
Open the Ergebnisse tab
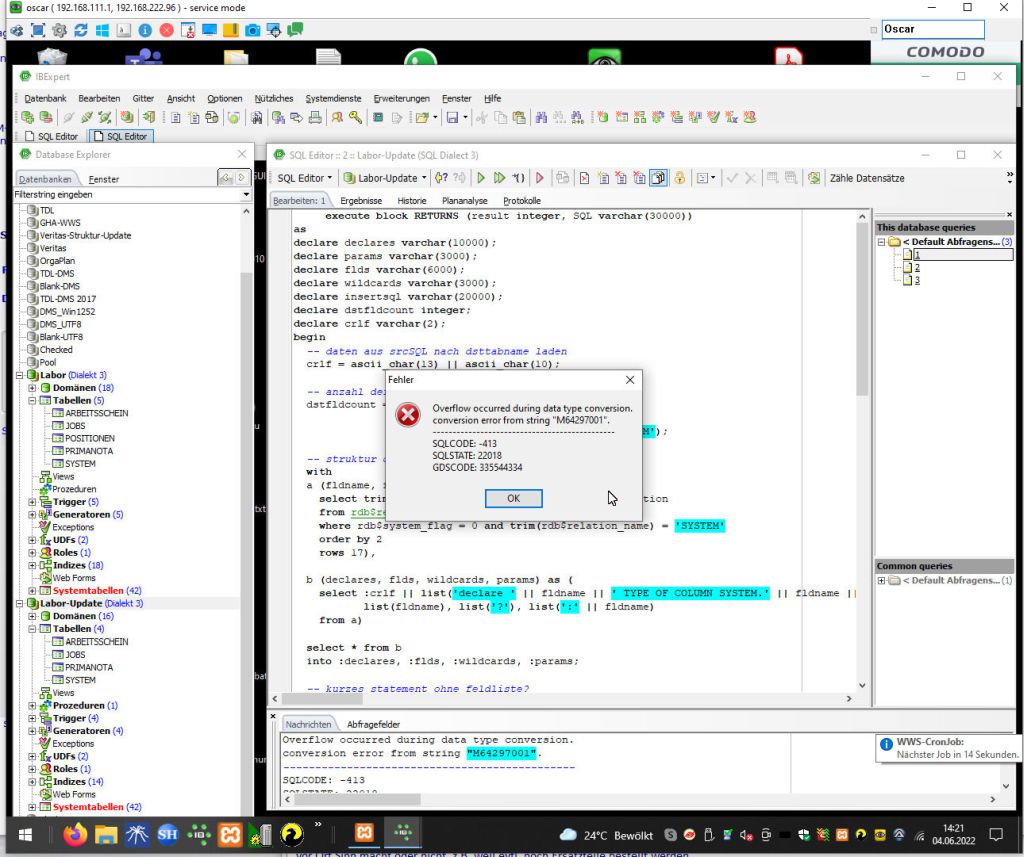[x=361, y=201]
